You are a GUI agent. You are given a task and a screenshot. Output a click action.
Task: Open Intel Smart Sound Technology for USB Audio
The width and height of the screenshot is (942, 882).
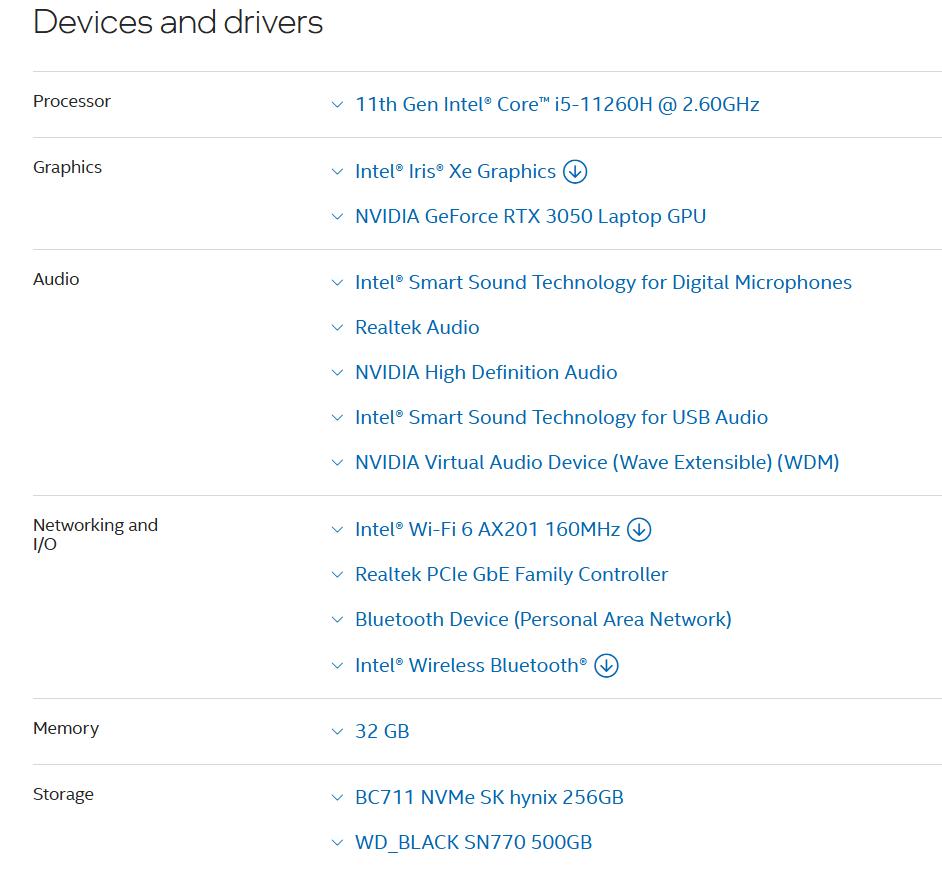561,418
